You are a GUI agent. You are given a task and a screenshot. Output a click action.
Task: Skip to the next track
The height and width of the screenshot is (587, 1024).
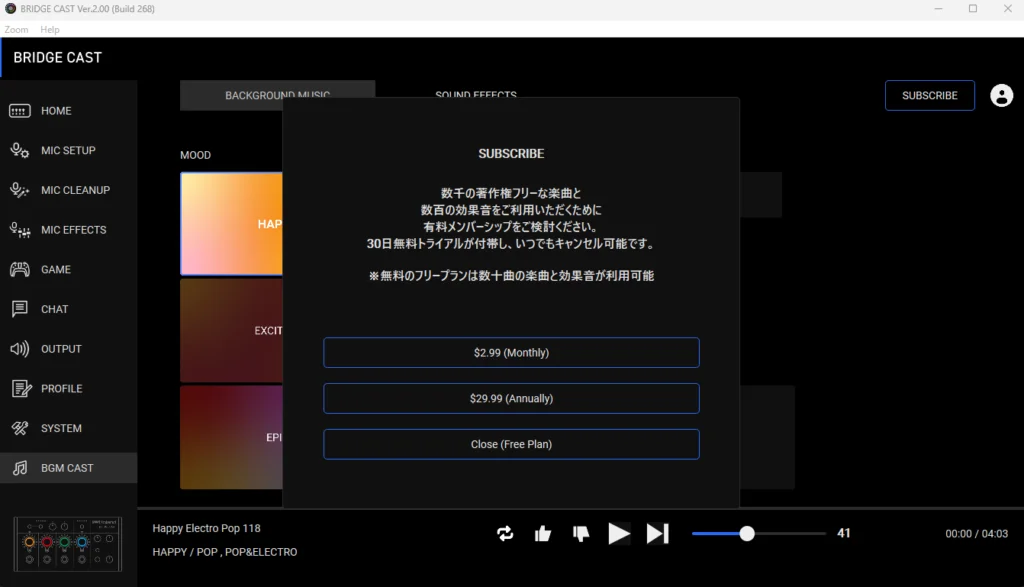[657, 534]
